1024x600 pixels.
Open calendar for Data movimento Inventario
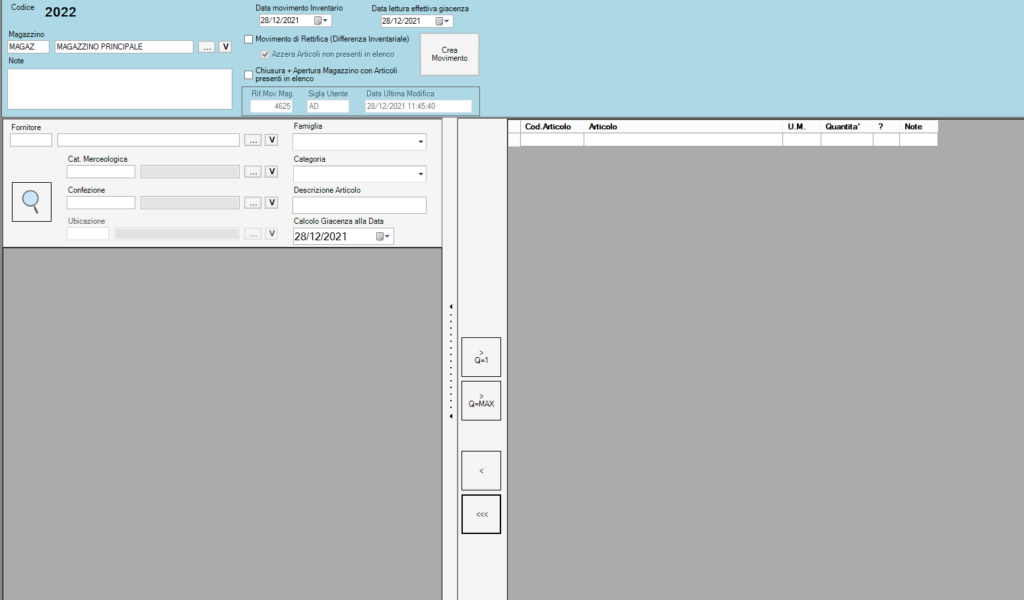321,20
